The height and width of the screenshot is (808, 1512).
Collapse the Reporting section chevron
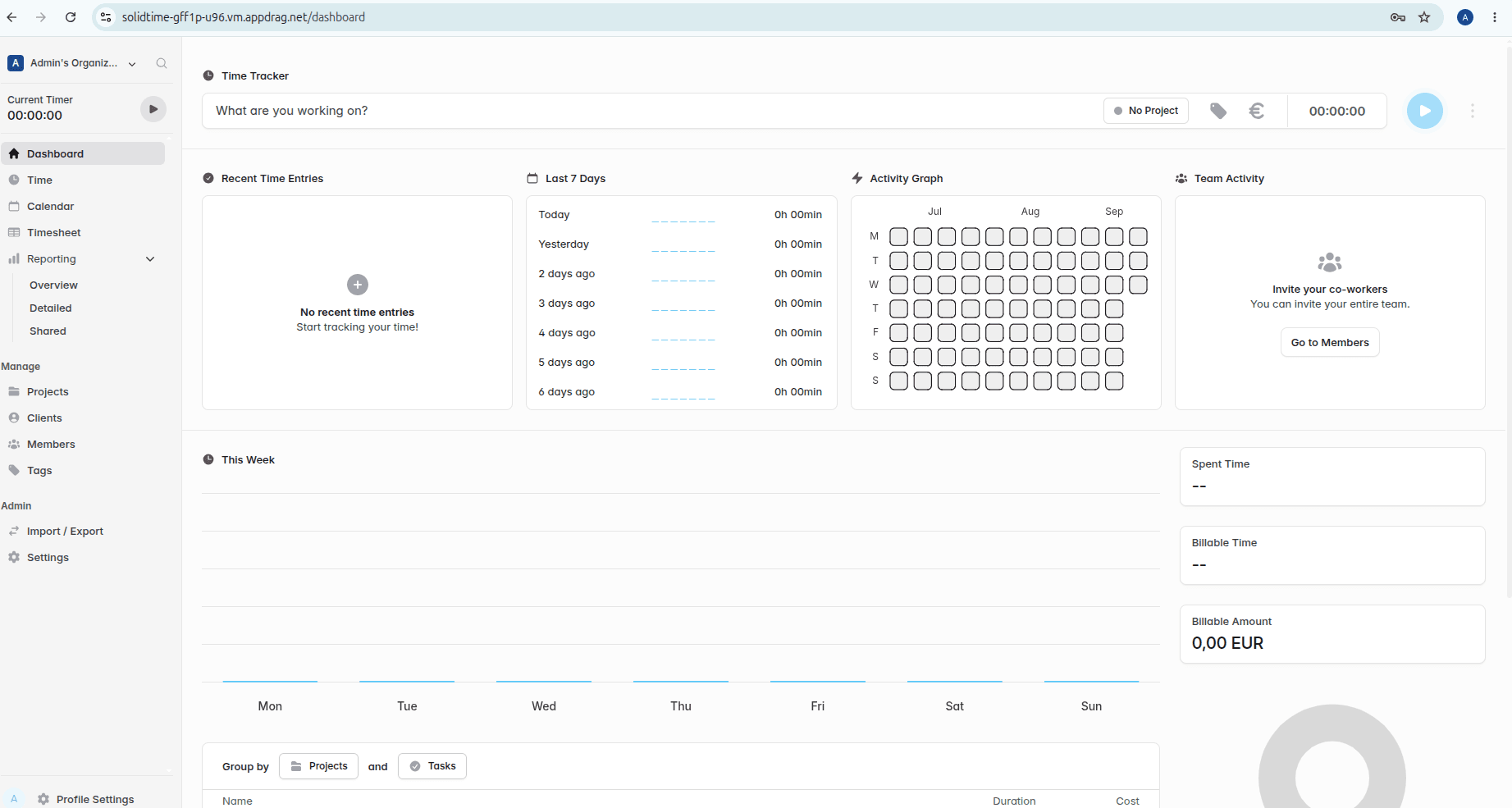click(x=150, y=259)
